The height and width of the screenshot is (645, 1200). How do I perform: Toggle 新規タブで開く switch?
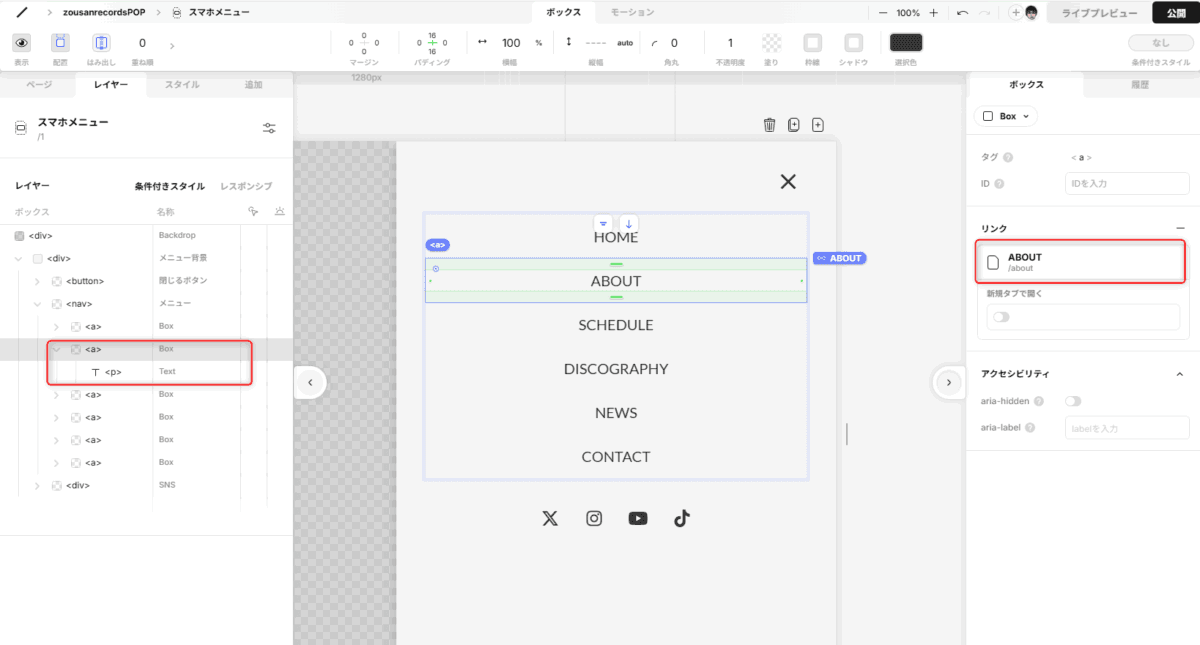point(1000,317)
